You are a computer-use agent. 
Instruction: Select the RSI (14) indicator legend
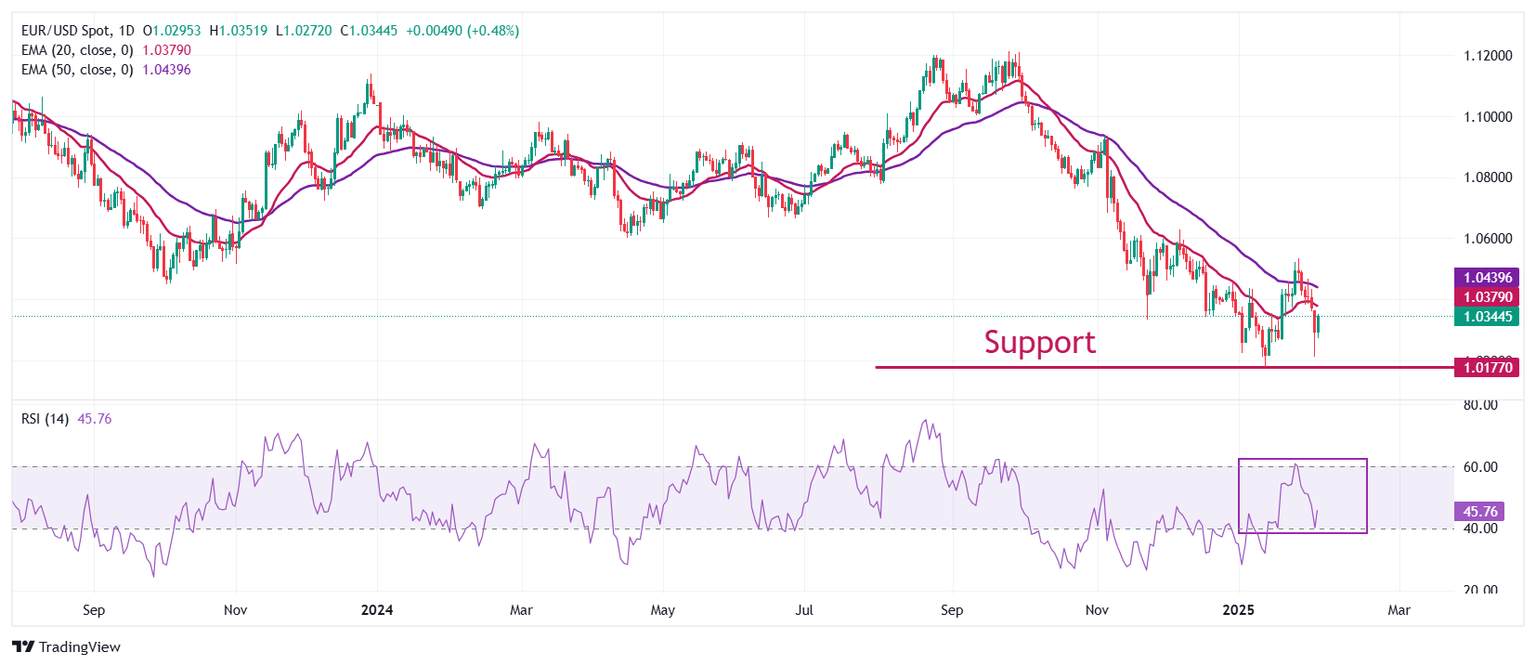[x=45, y=419]
